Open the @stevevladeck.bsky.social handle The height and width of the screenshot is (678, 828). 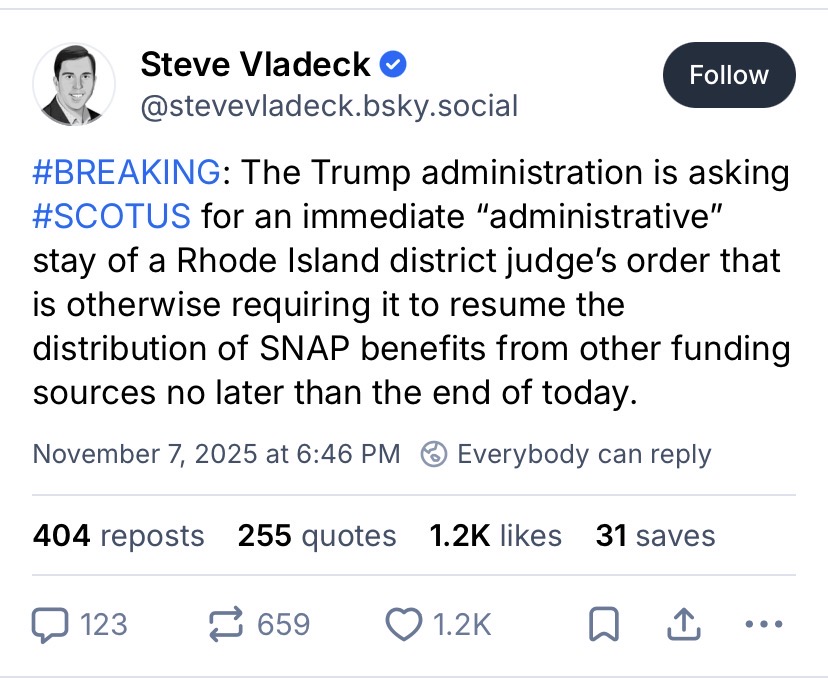pyautogui.click(x=329, y=106)
